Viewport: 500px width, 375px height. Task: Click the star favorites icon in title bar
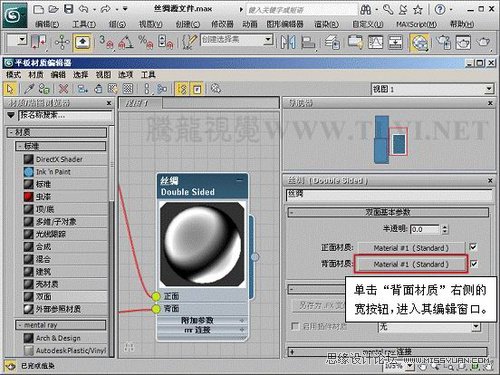418,10
